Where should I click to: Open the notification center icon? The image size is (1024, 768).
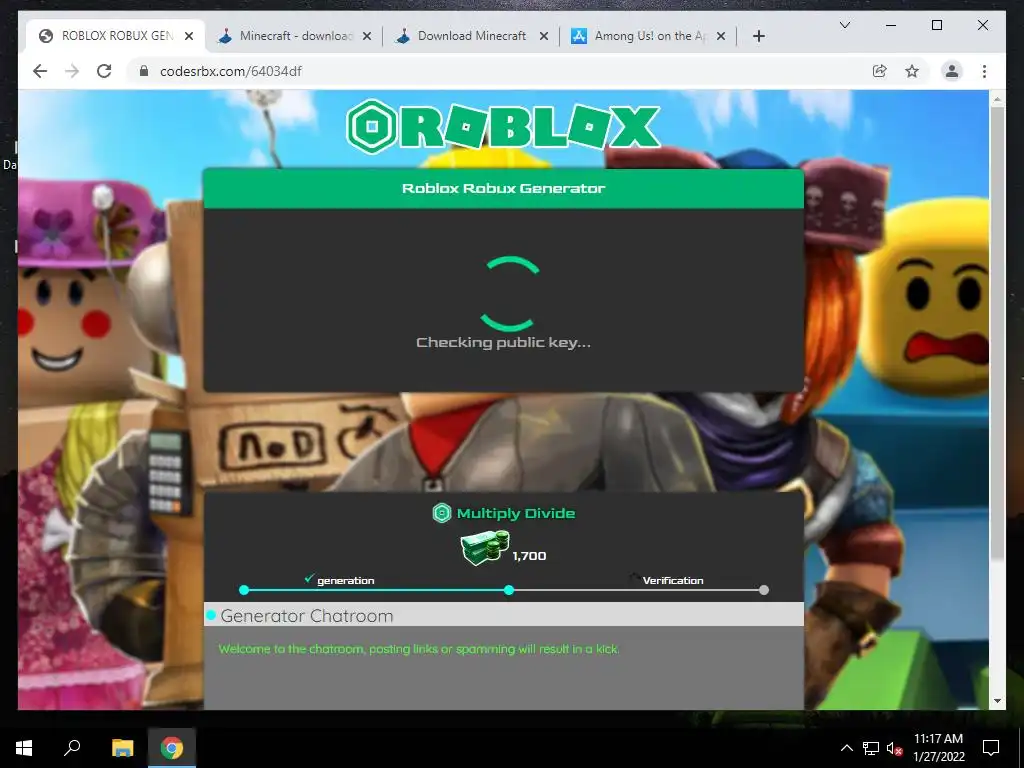tap(991, 748)
